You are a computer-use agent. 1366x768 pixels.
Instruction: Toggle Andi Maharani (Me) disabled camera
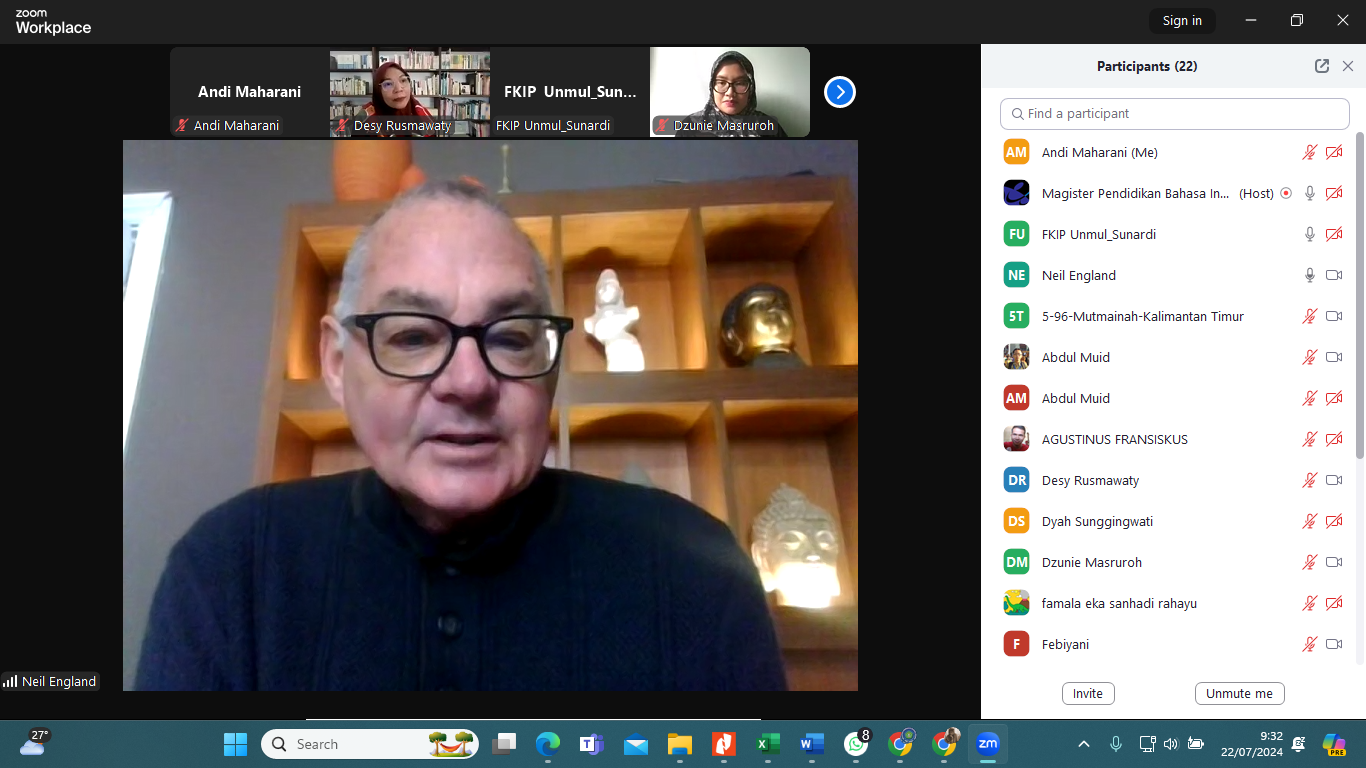tap(1334, 152)
